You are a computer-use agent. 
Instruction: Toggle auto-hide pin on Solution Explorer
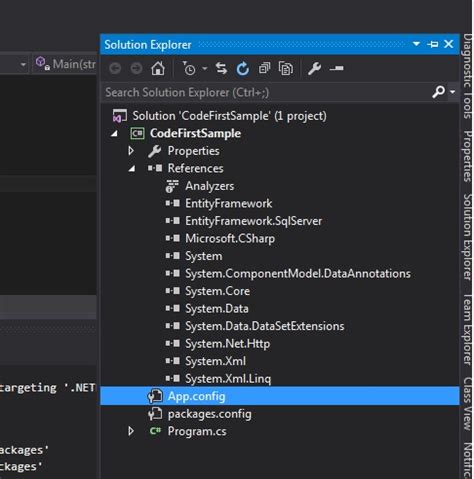click(x=433, y=44)
